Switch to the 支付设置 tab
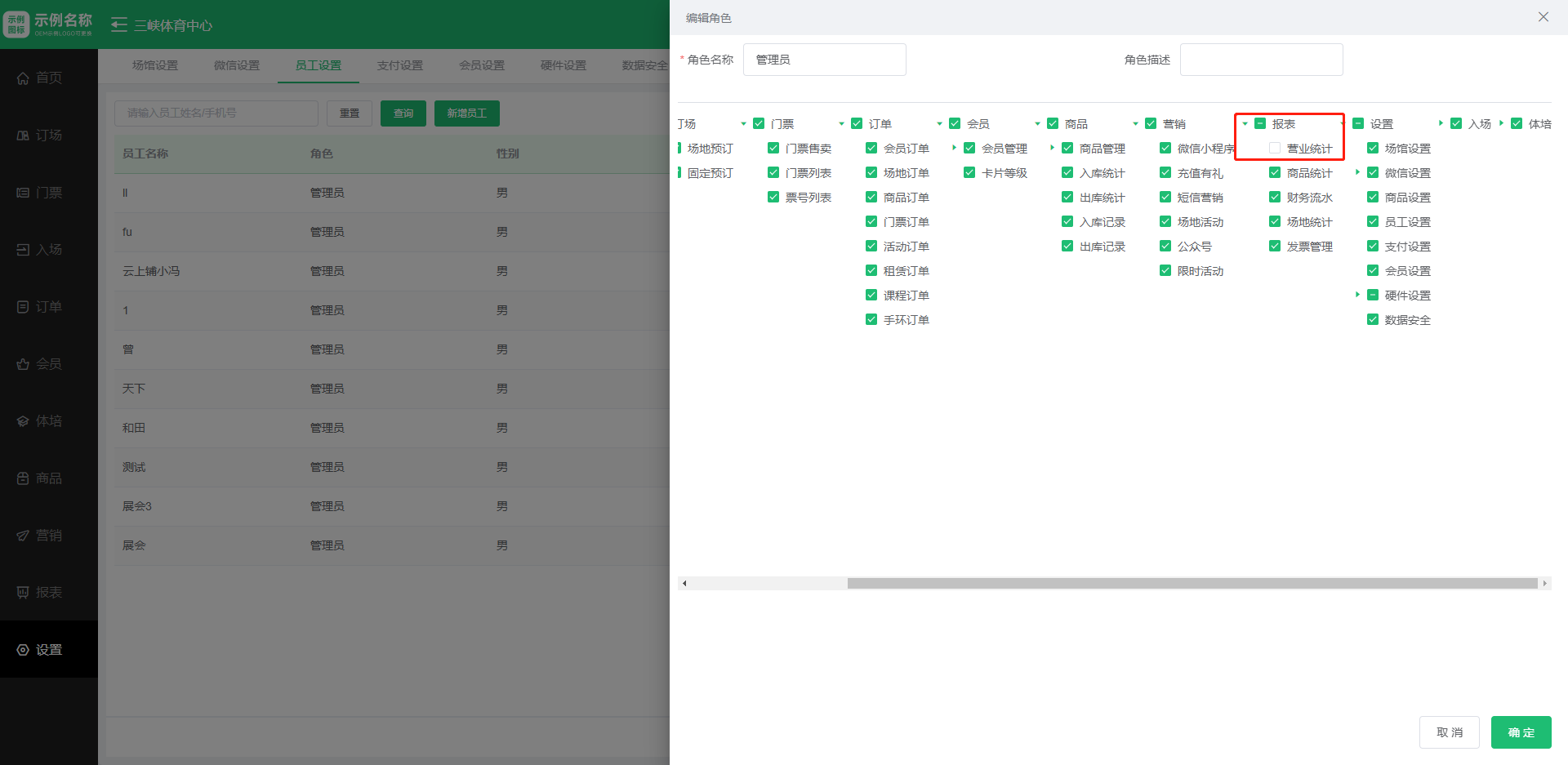The height and width of the screenshot is (765, 1568). click(400, 65)
